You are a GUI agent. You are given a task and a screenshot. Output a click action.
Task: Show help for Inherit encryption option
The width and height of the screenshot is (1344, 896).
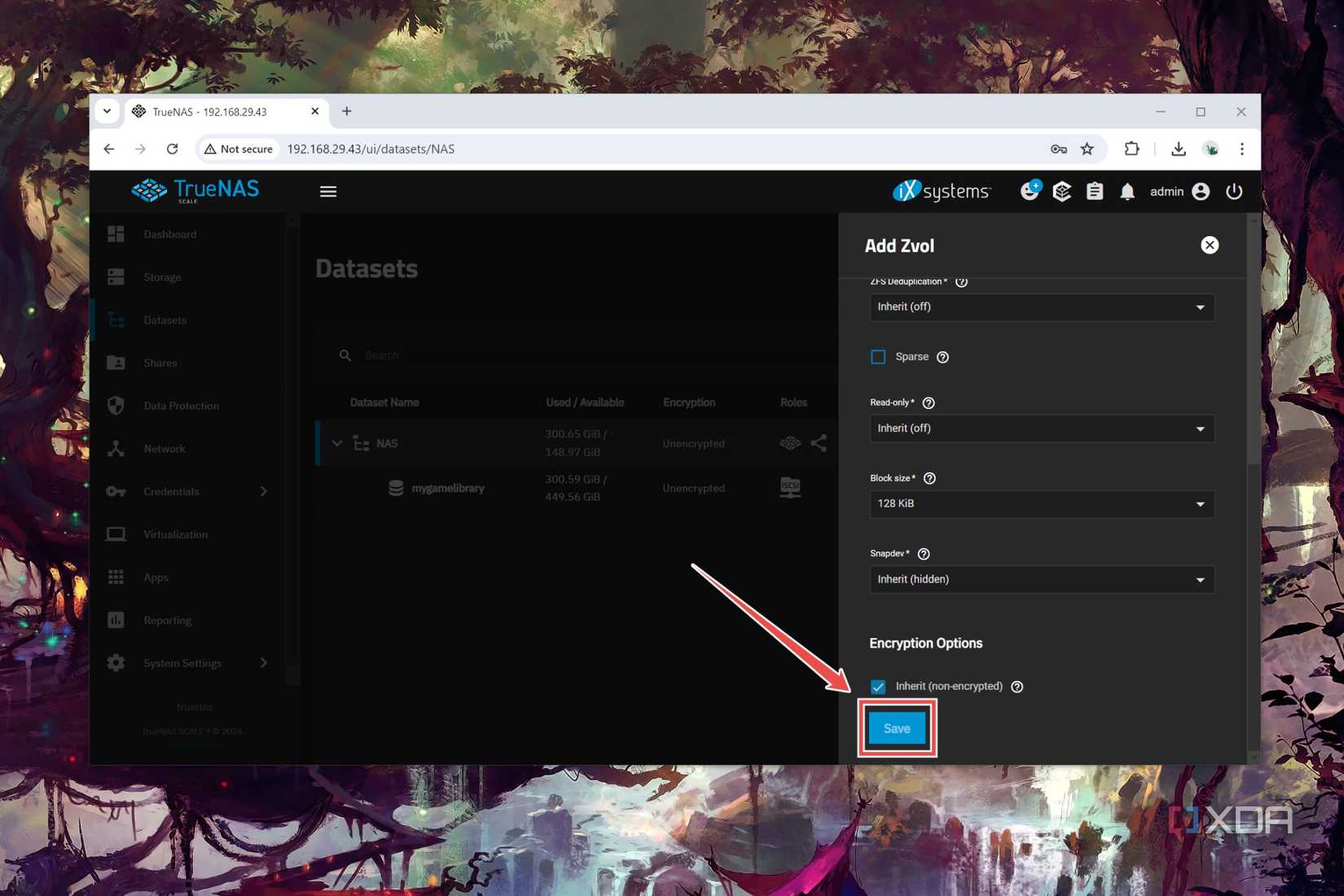[1017, 687]
